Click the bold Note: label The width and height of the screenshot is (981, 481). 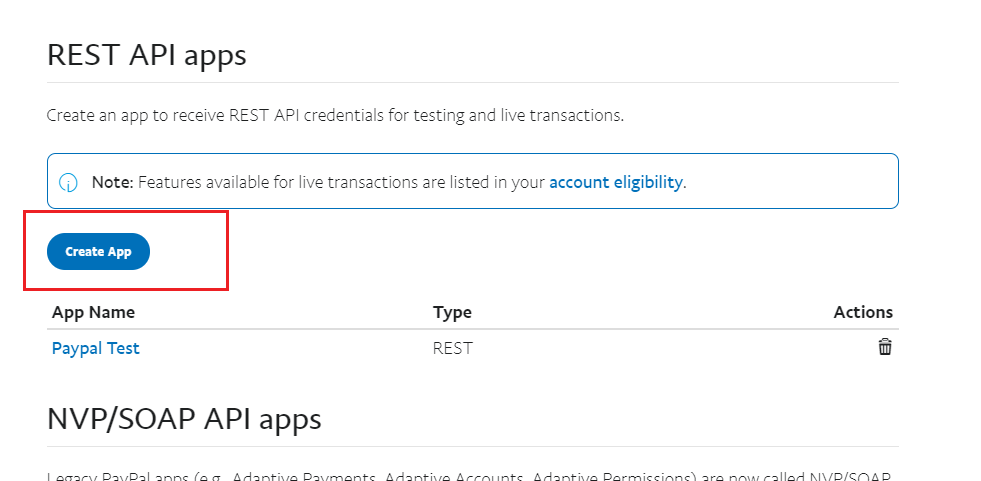pos(112,182)
